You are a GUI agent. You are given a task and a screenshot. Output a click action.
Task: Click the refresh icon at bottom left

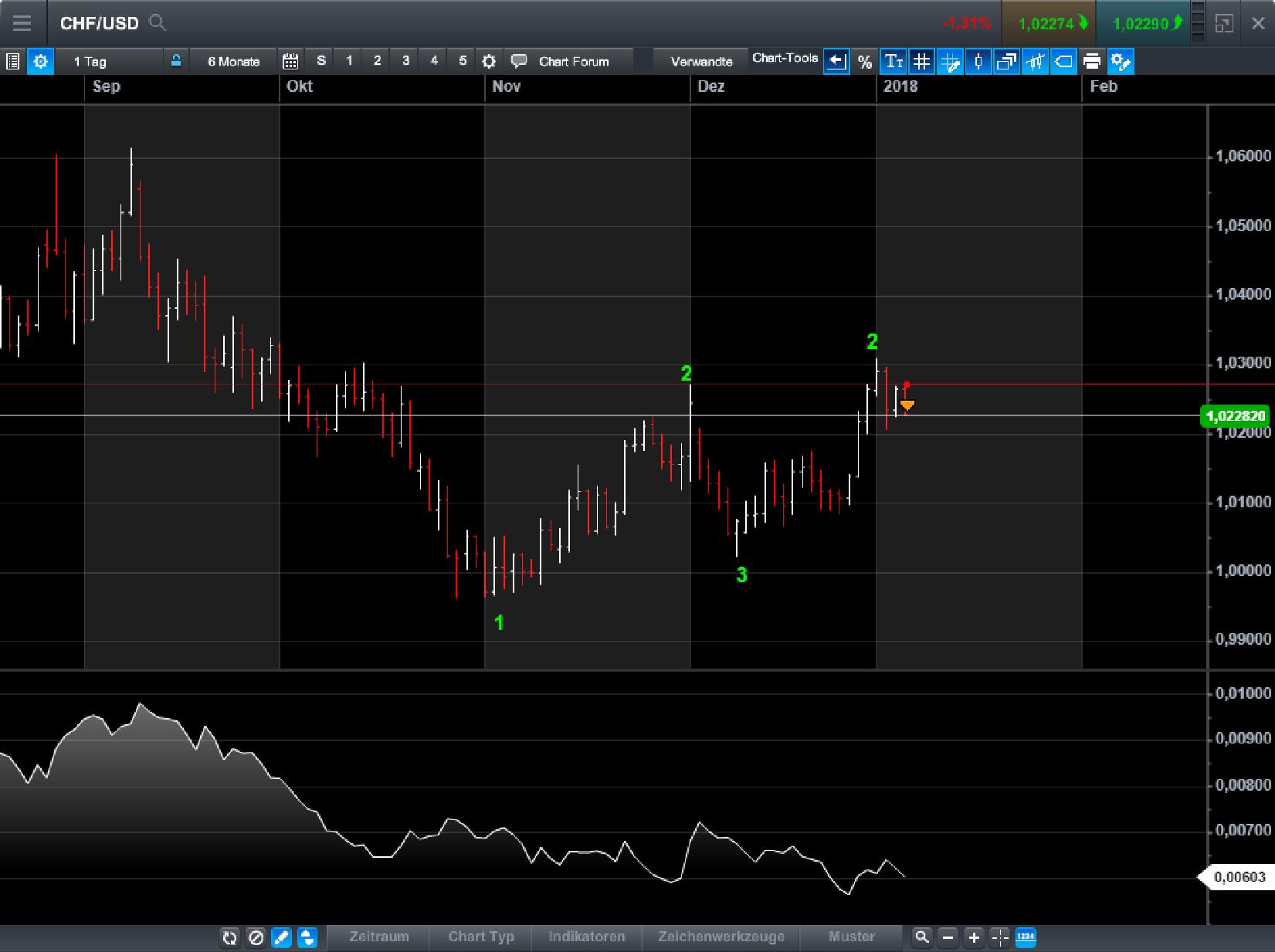pos(229,937)
